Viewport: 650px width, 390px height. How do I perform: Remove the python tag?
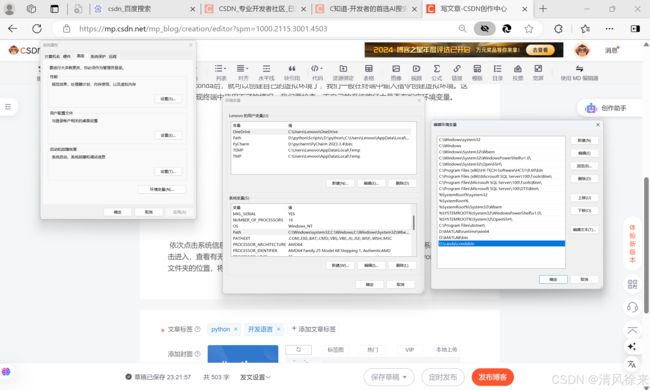pyautogui.click(x=236, y=329)
